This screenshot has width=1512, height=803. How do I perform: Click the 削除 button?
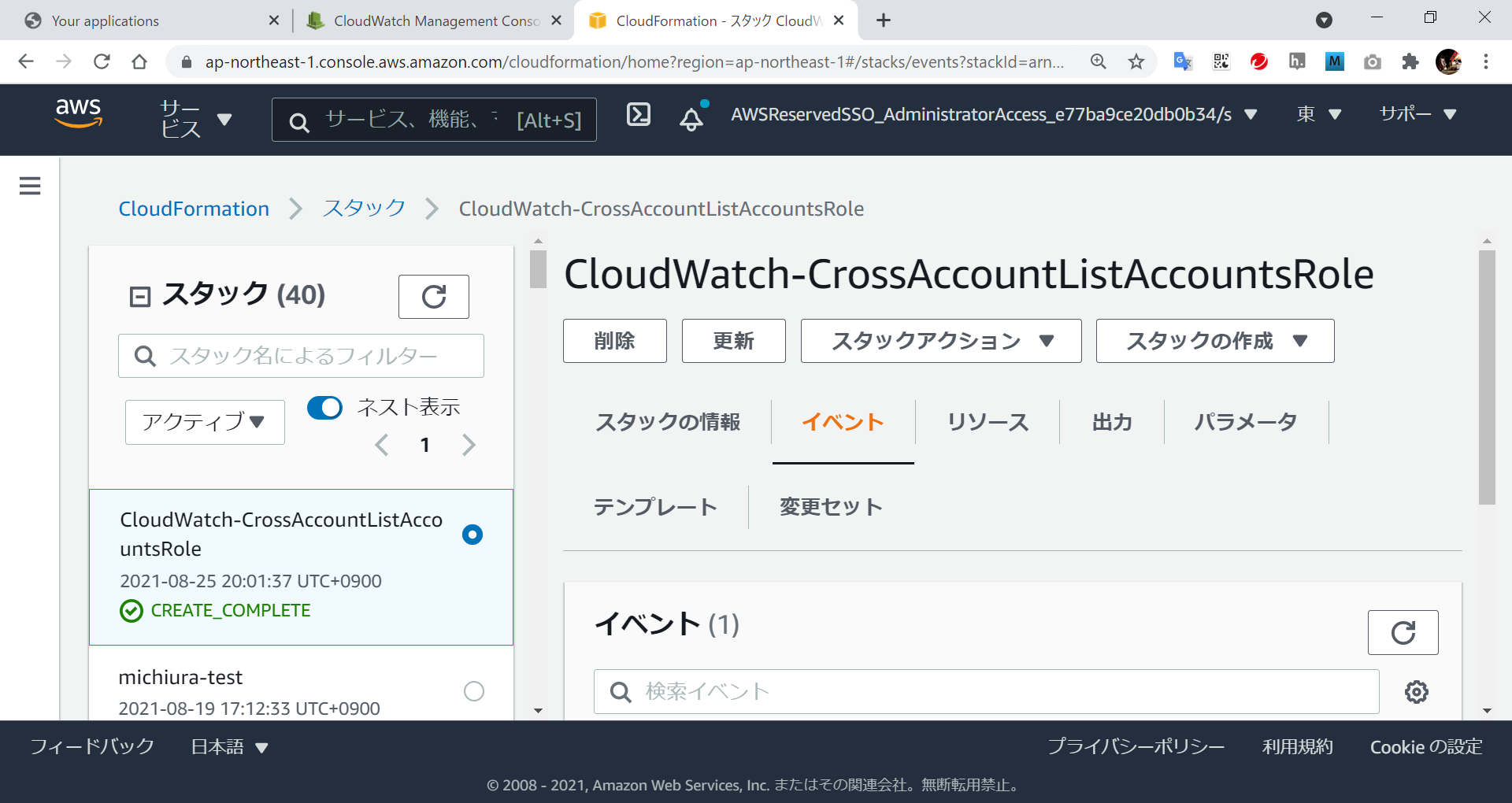point(614,341)
